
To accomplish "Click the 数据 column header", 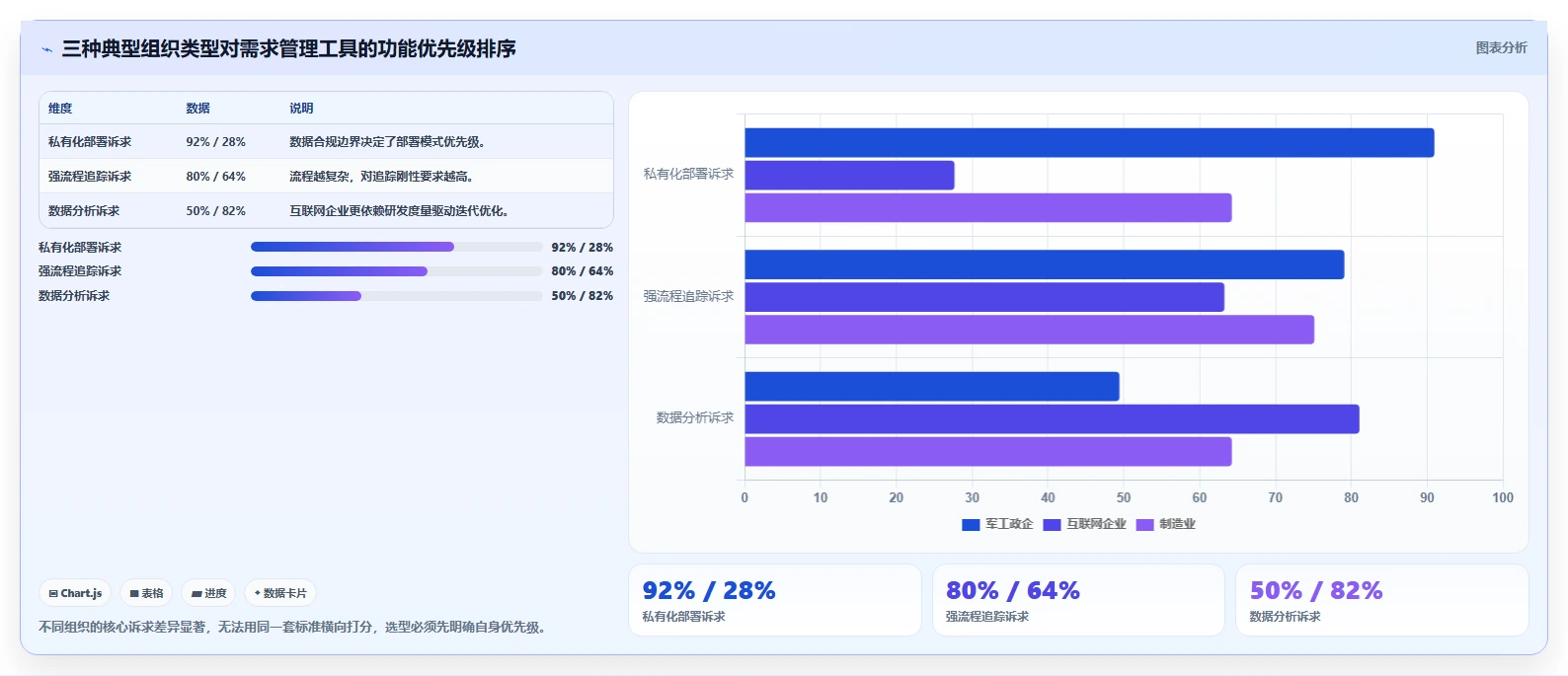I will (x=198, y=109).
